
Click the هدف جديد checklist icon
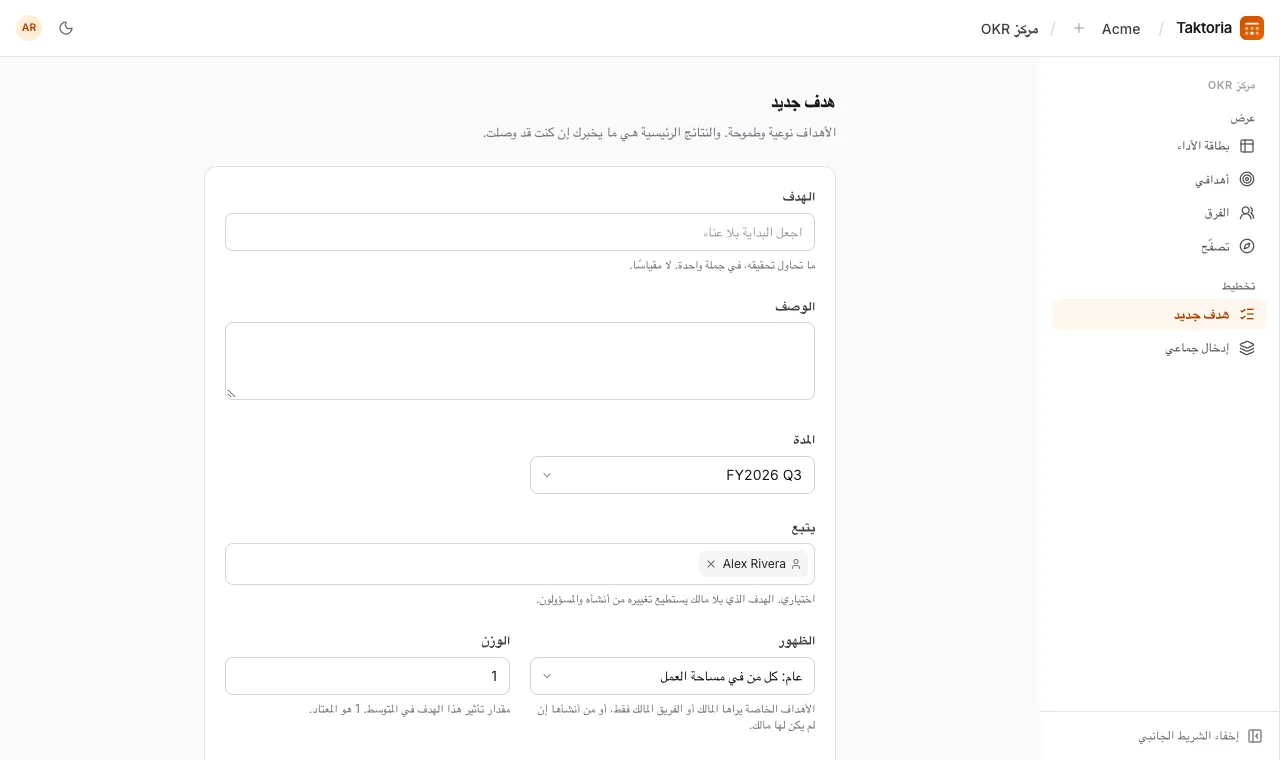1247,314
